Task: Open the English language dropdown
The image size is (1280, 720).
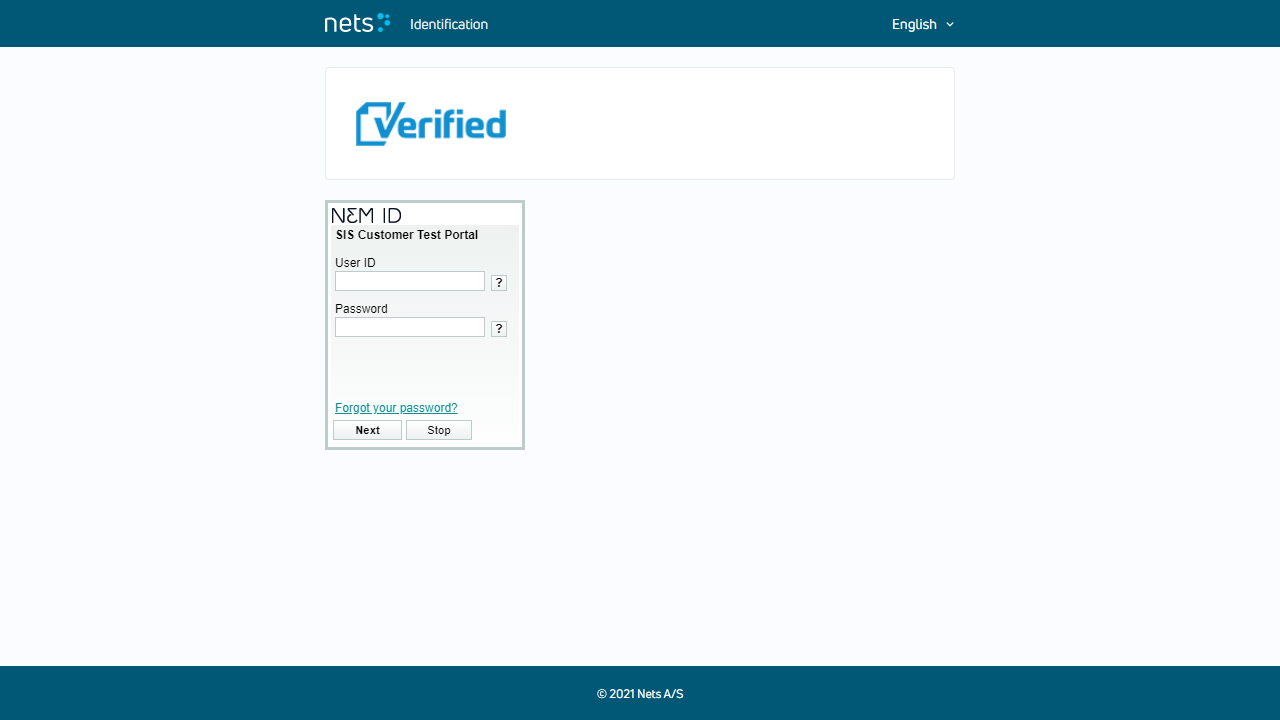Action: point(923,24)
